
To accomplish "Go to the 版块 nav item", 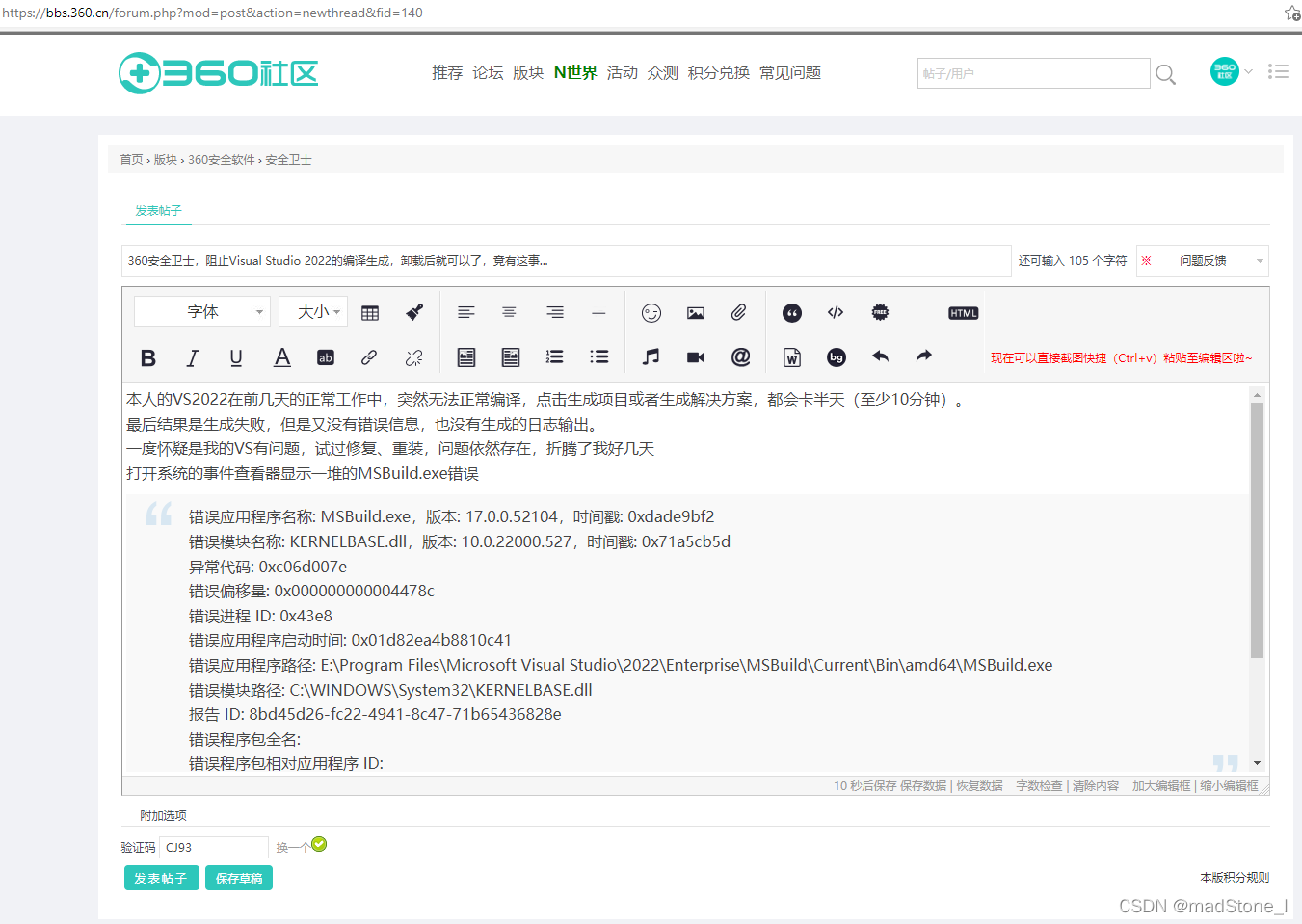I will click(x=528, y=72).
